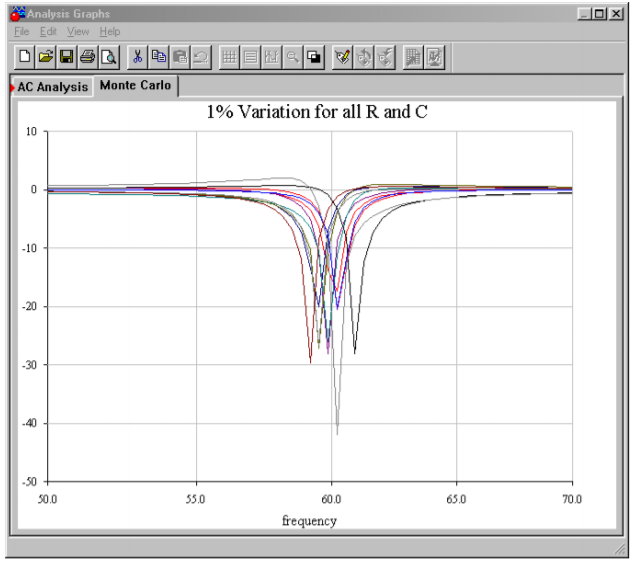Open the View menu

pyautogui.click(x=78, y=32)
